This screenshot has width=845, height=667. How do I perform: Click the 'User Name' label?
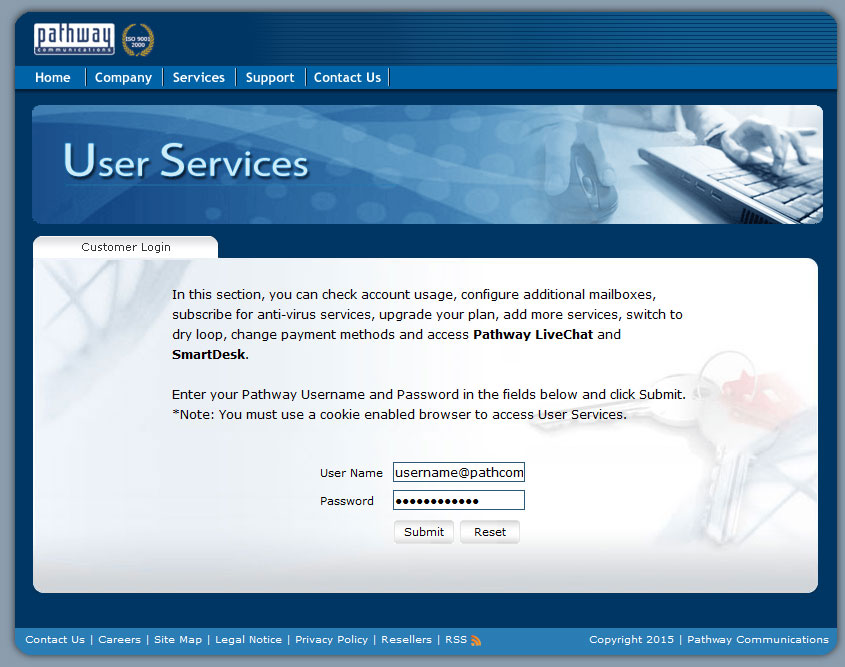[x=351, y=473]
